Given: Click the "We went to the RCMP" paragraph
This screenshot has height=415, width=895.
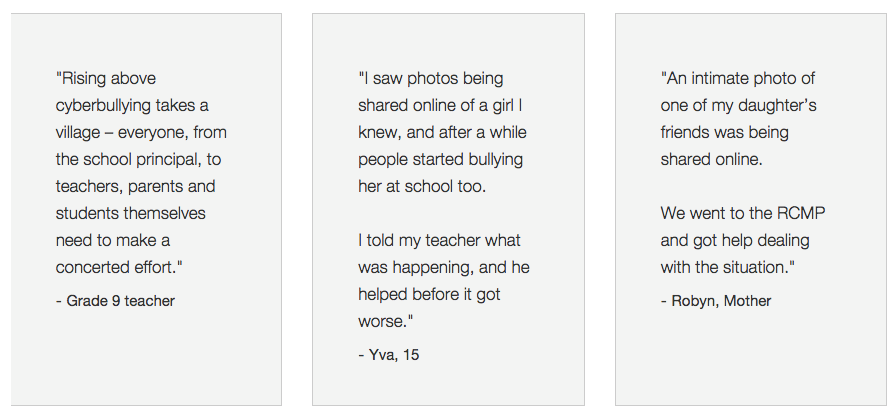Looking at the screenshot, I should [743, 240].
